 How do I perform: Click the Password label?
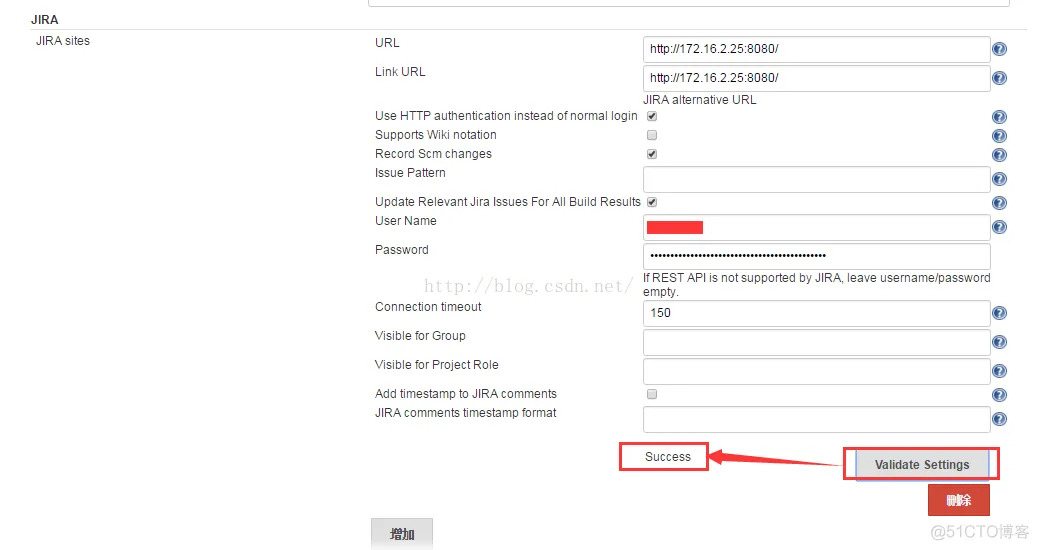(x=402, y=250)
